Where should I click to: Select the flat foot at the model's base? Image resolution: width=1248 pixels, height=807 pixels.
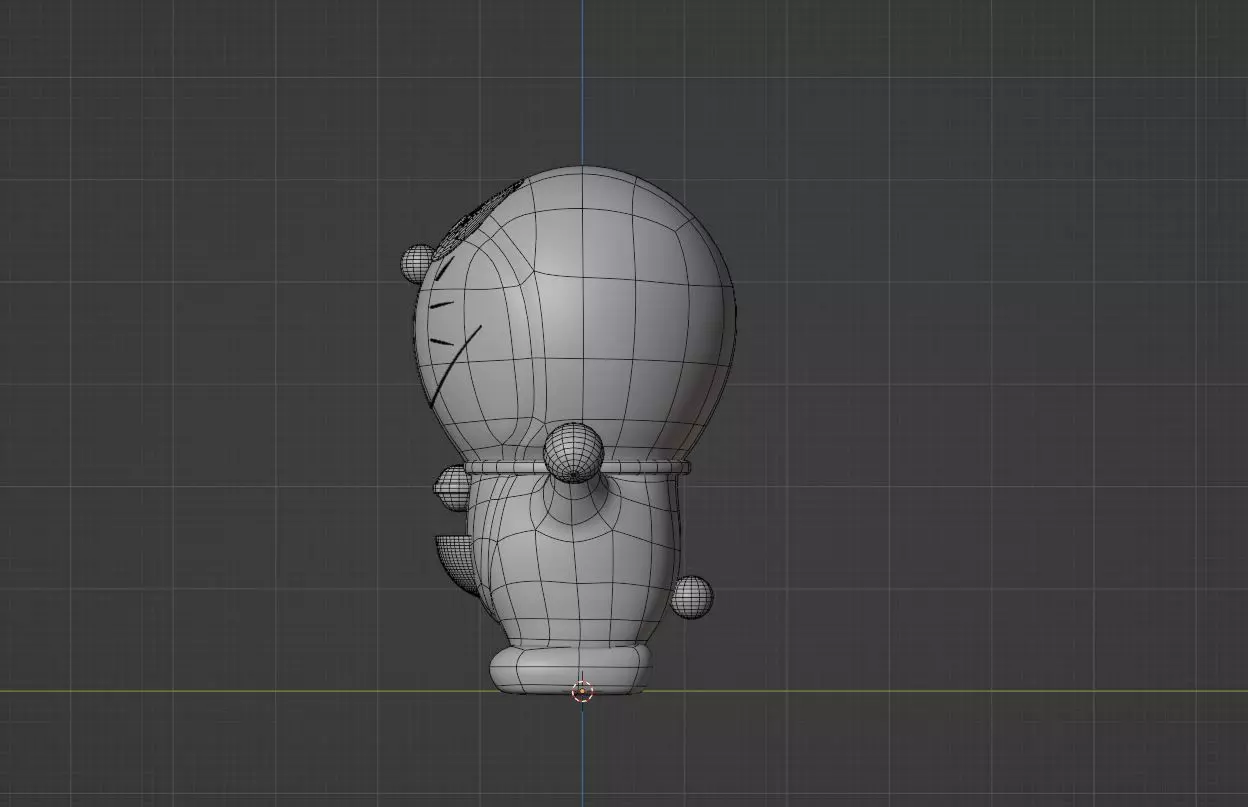tap(570, 670)
